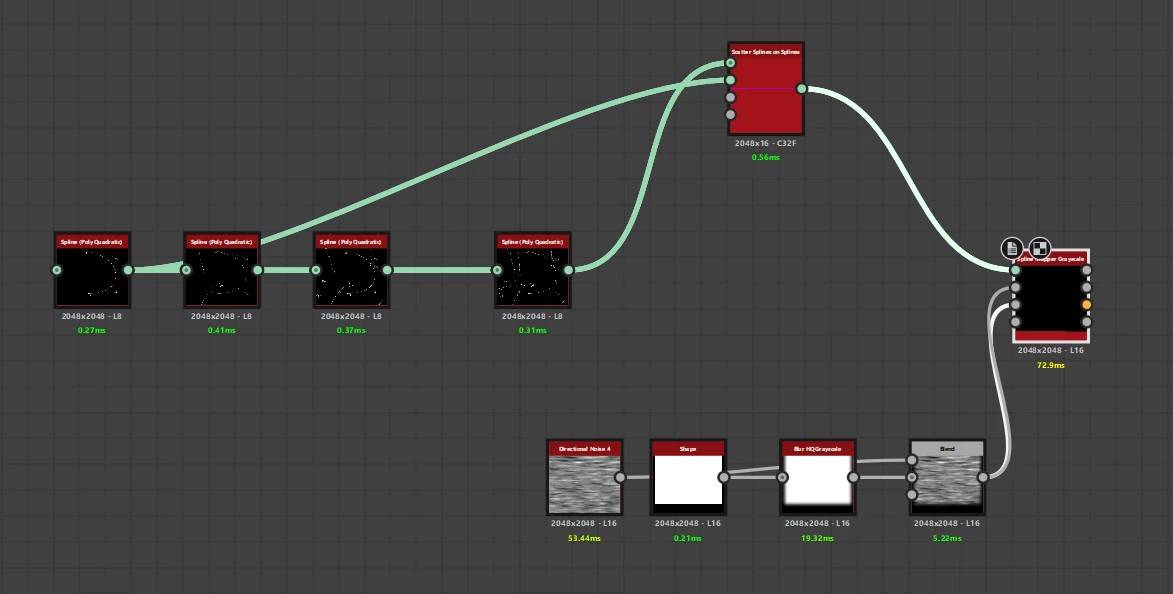Click the output port of the 0.37ms Spline node
The width and height of the screenshot is (1173, 594).
(x=387, y=270)
